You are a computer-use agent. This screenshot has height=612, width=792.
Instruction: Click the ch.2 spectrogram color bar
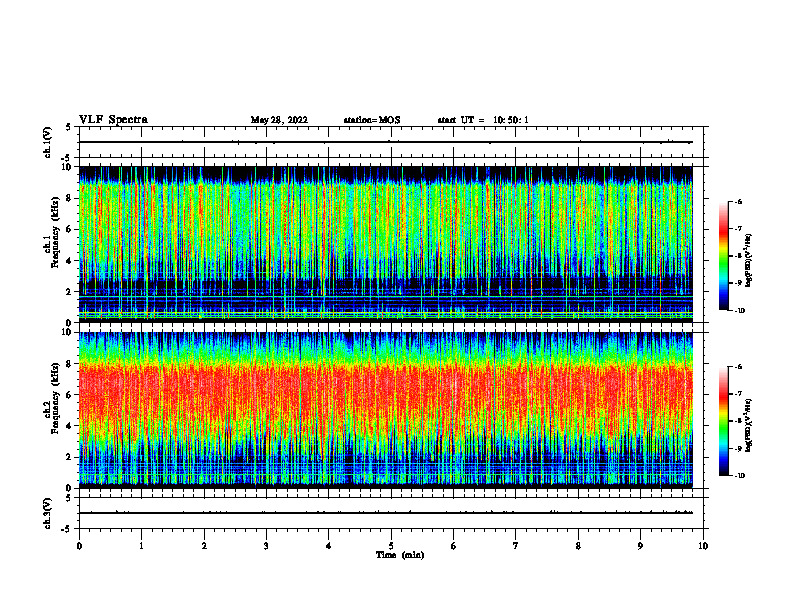(723, 421)
